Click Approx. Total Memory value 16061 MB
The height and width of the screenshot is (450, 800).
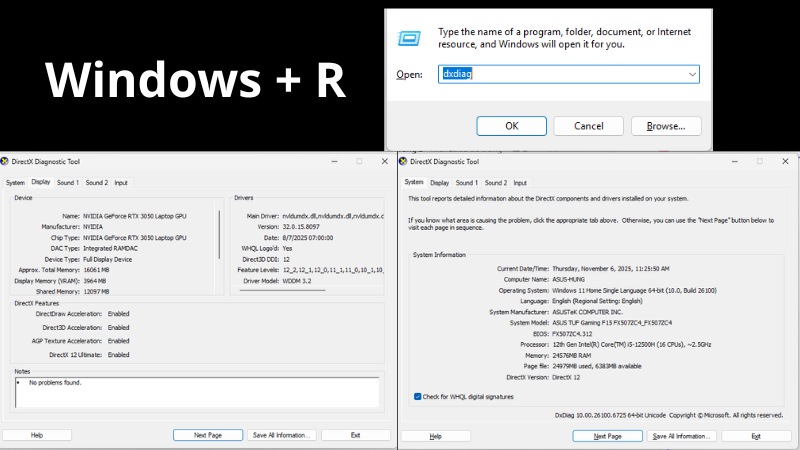[x=96, y=270]
